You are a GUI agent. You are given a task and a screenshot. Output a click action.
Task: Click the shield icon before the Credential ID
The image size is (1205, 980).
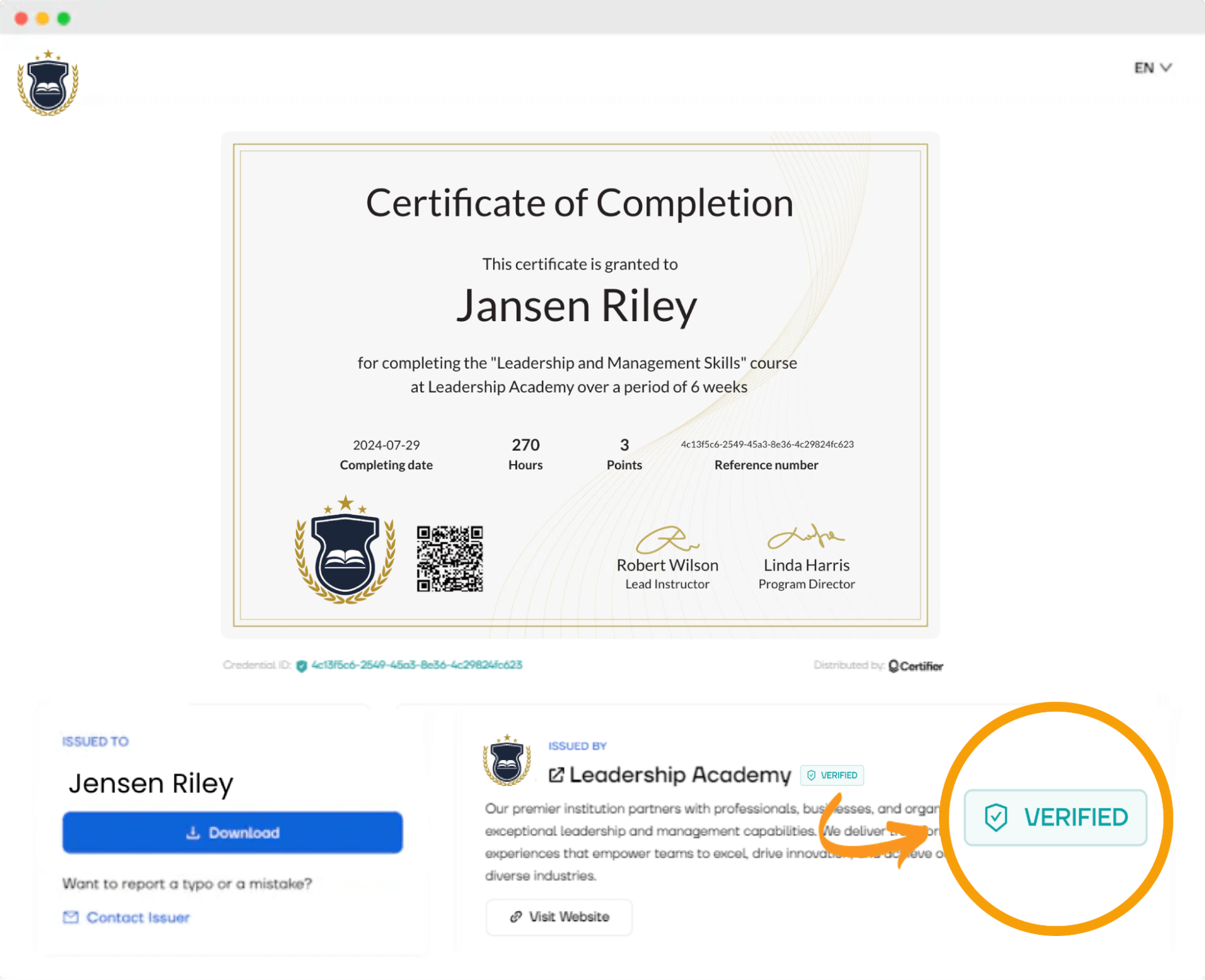[301, 665]
